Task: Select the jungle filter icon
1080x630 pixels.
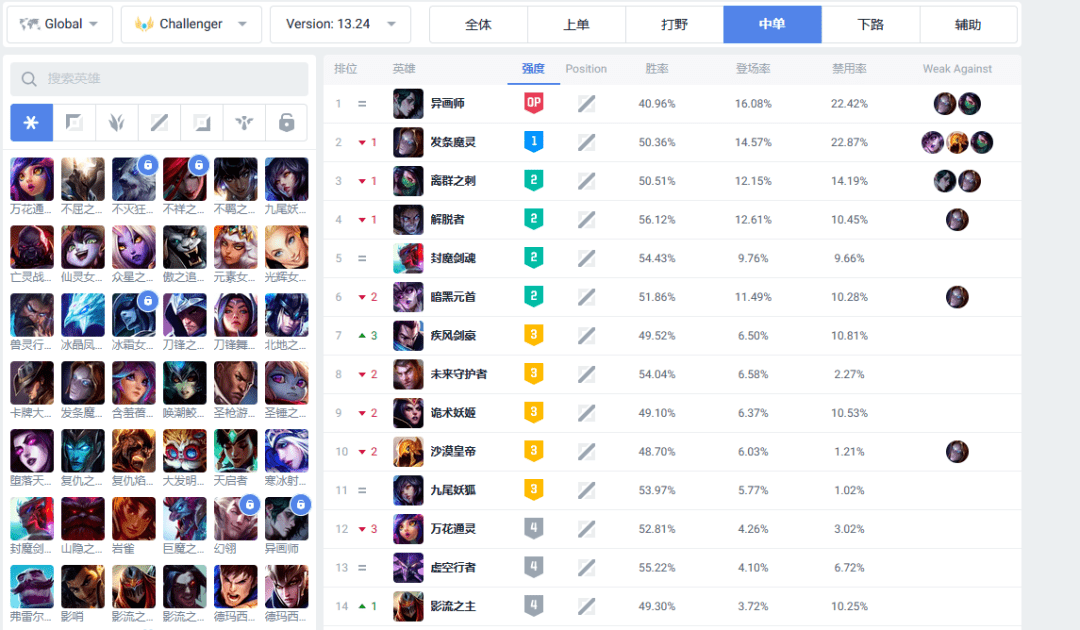Action: coord(116,123)
